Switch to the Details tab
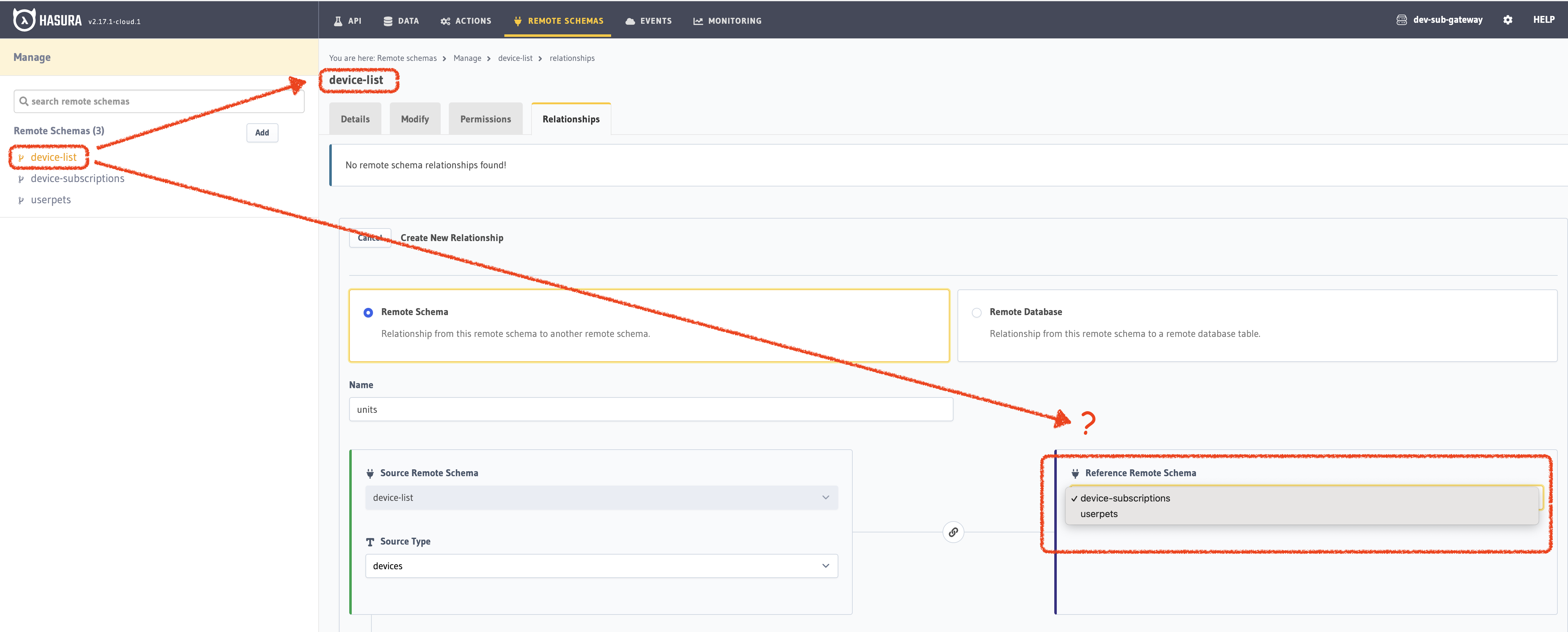Image resolution: width=1568 pixels, height=632 pixels. (355, 119)
